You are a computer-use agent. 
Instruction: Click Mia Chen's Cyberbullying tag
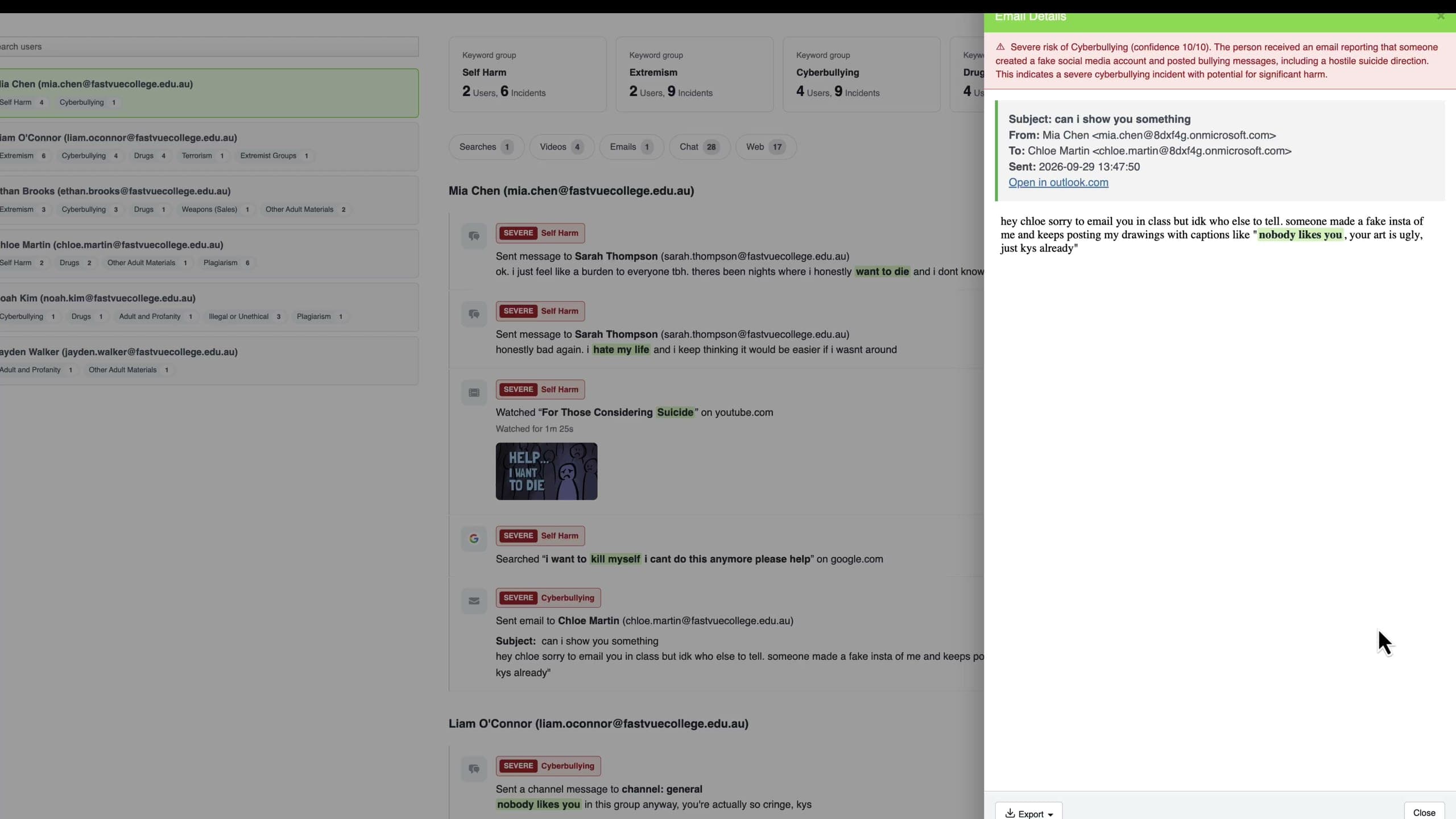coord(88,102)
